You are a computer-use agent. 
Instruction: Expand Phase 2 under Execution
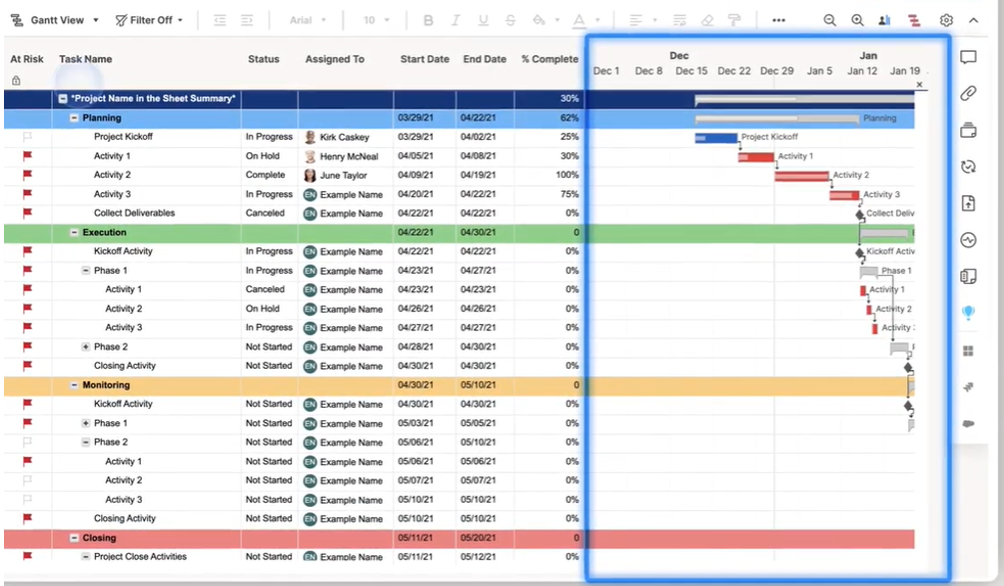[x=88, y=346]
